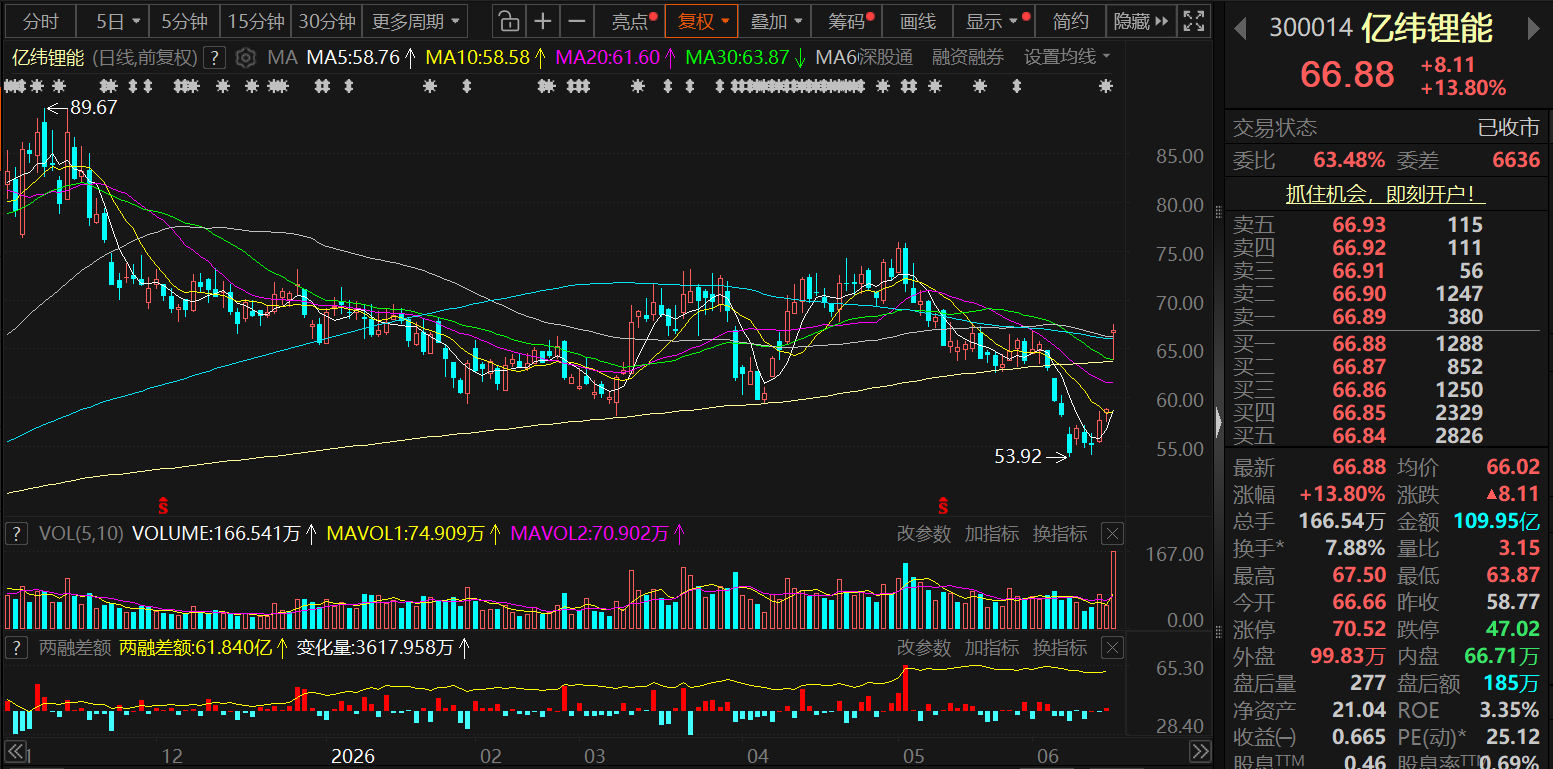This screenshot has width=1553, height=769.
Task: Click 换指标 in the VOL panel
Action: coord(1060,534)
